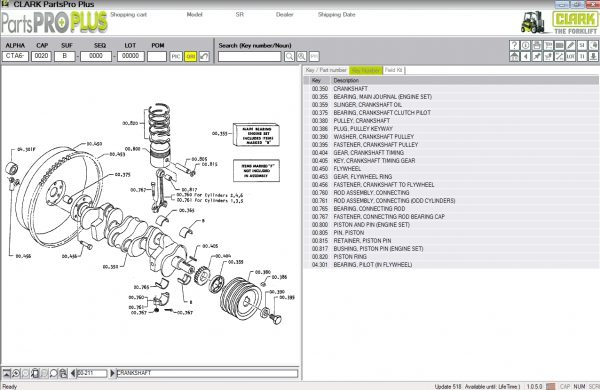
Task: Select row RETAINER, PISTON PIN
Action: coord(451,240)
